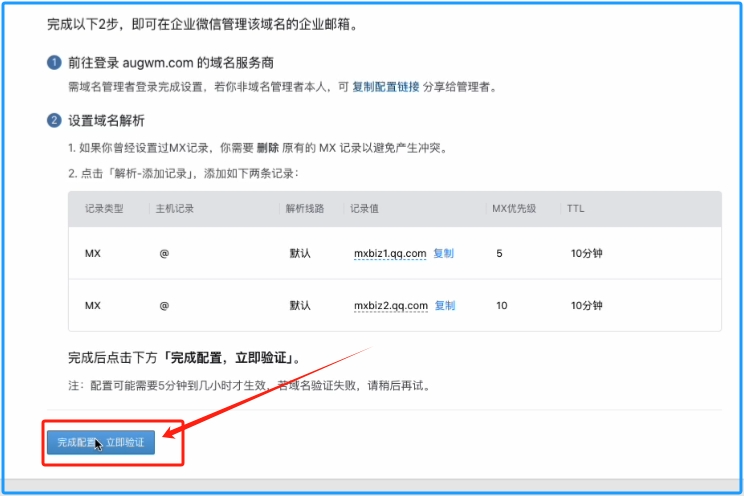Screen dimensions: 744x496
Task: Select record value mxbiz2.qq.com
Action: (391, 306)
